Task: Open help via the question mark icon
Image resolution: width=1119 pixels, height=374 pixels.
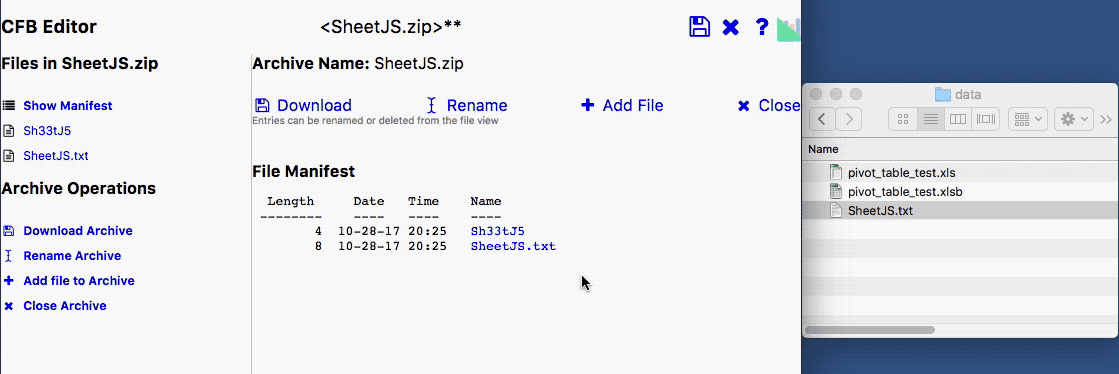Action: click(x=761, y=27)
